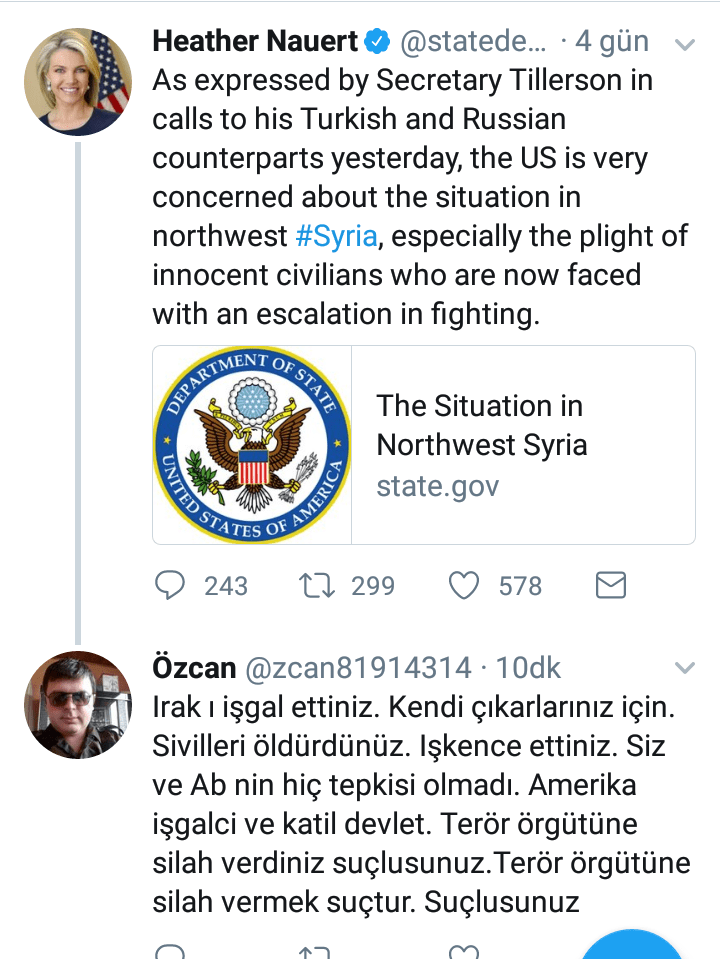Tap the state.gov link domain
The width and height of the screenshot is (720, 959).
[x=437, y=487]
